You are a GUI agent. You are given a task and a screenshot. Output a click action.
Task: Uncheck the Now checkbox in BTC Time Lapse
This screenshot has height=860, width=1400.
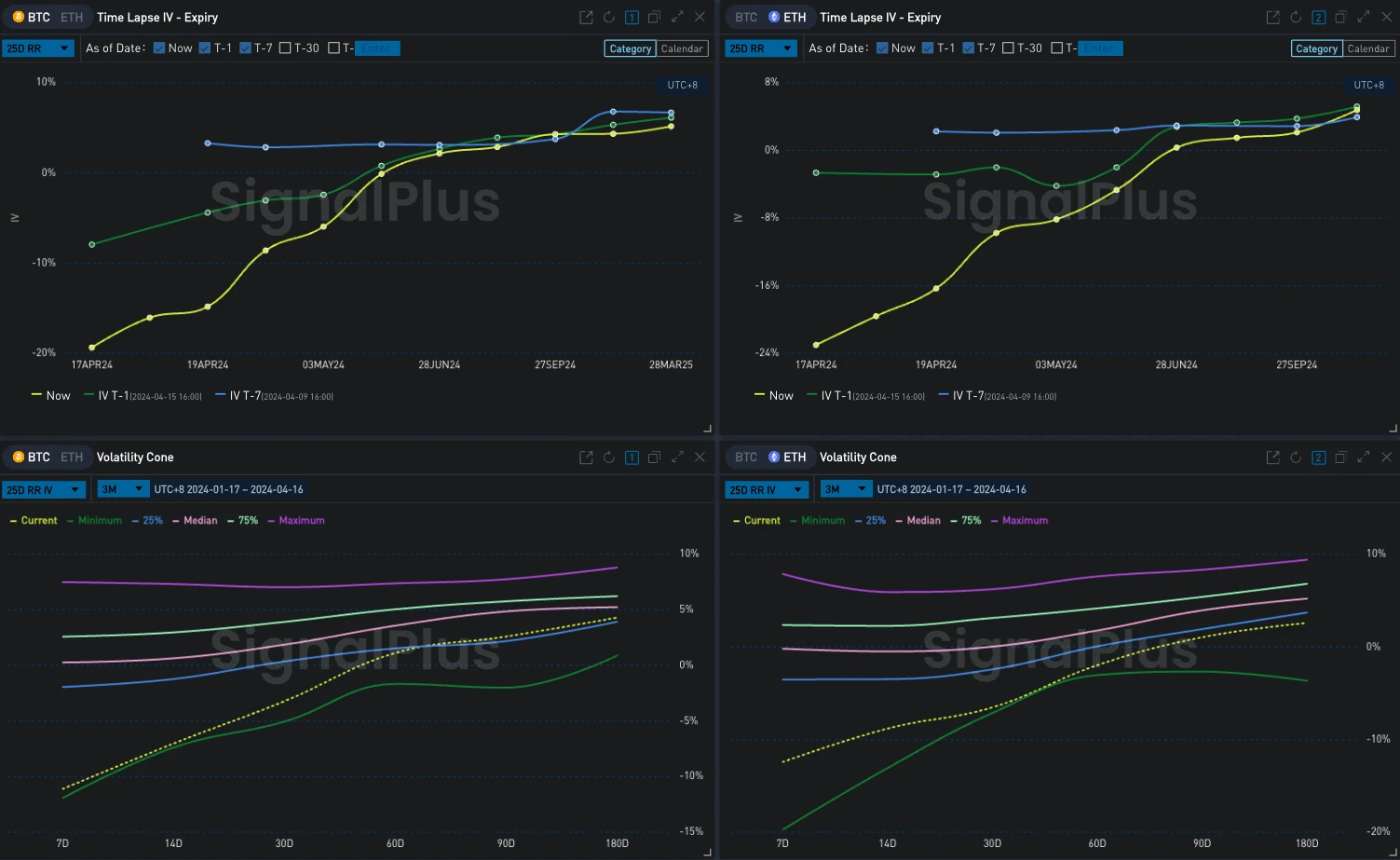[159, 48]
